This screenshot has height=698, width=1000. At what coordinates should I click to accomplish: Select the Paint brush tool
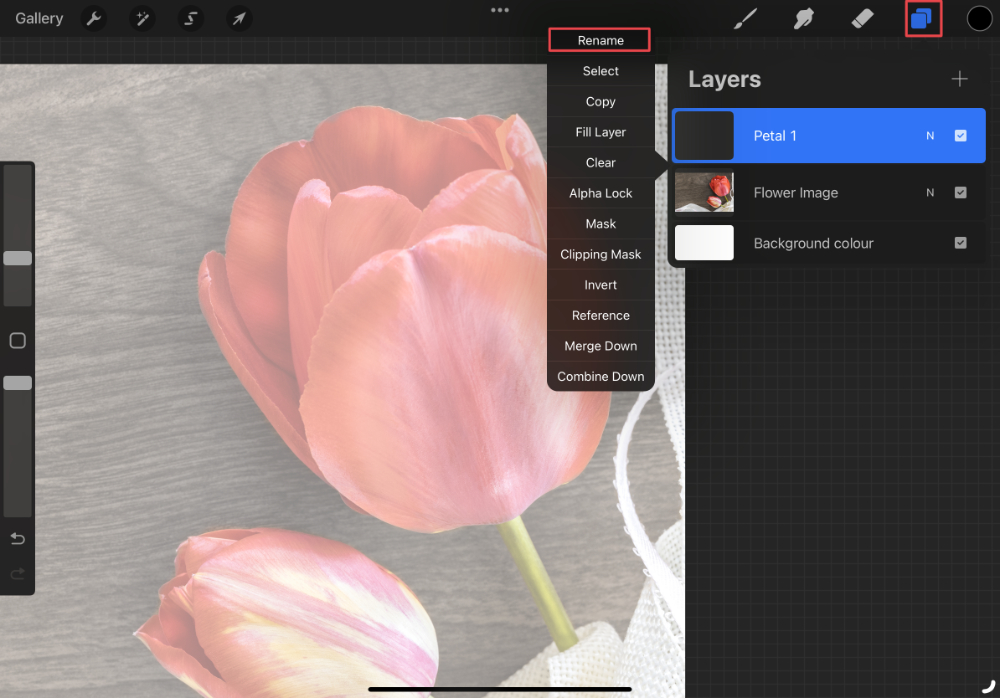coord(745,18)
